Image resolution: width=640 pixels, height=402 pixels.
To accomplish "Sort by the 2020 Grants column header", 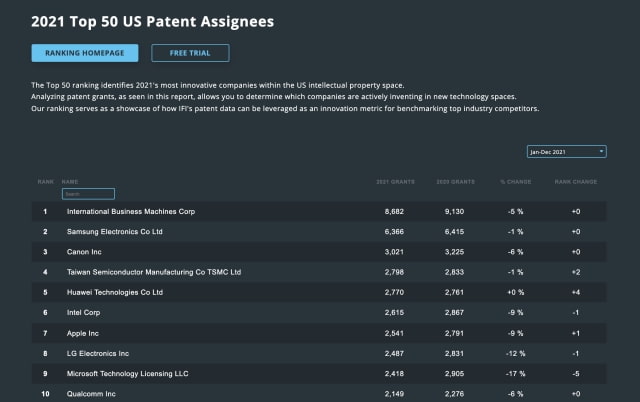I will pos(456,182).
